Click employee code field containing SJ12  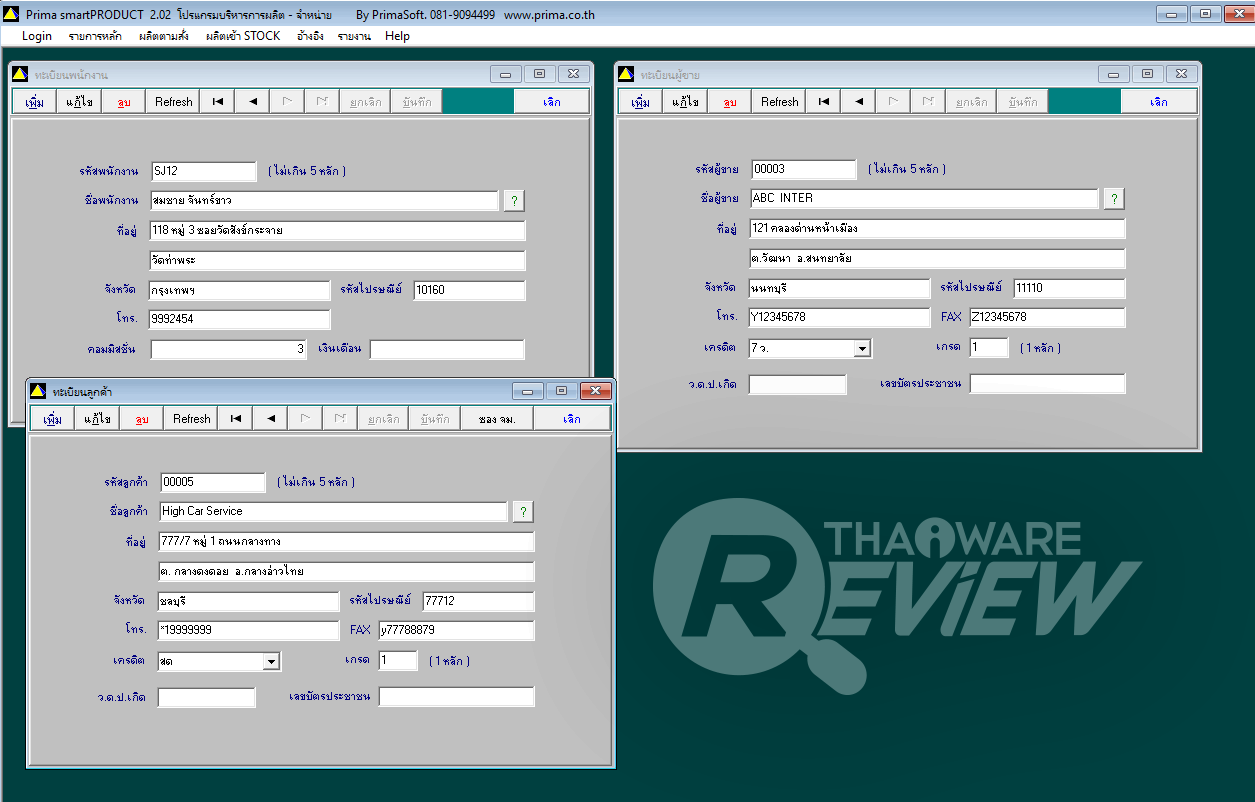pyautogui.click(x=204, y=171)
